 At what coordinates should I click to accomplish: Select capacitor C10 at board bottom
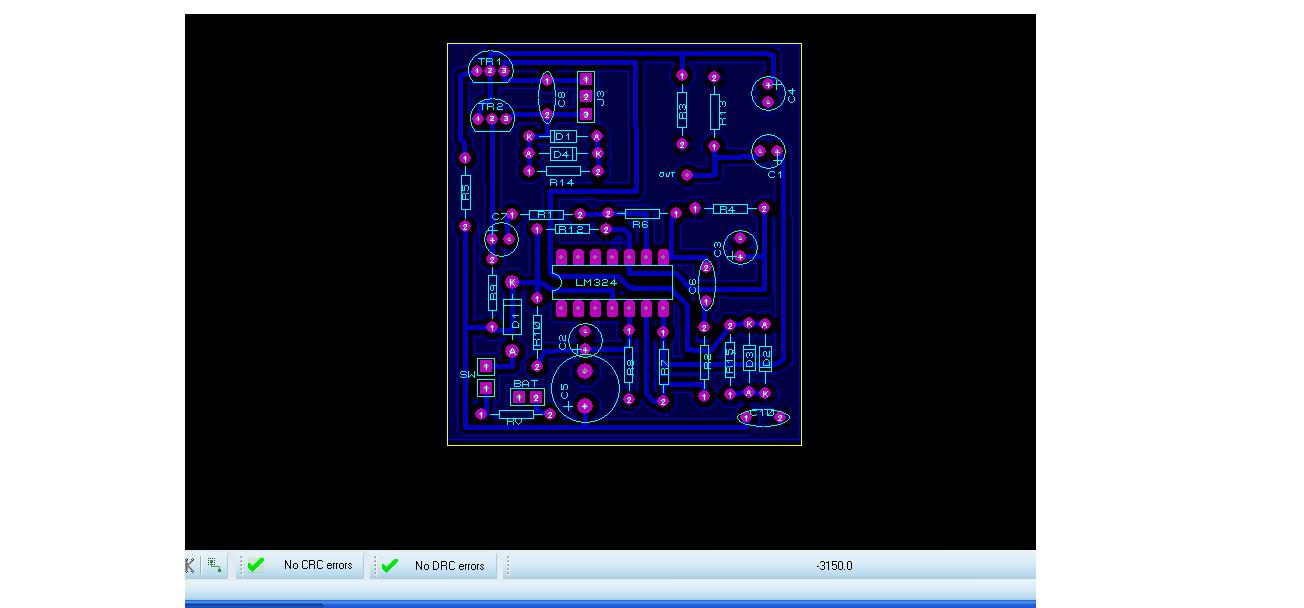coord(764,417)
